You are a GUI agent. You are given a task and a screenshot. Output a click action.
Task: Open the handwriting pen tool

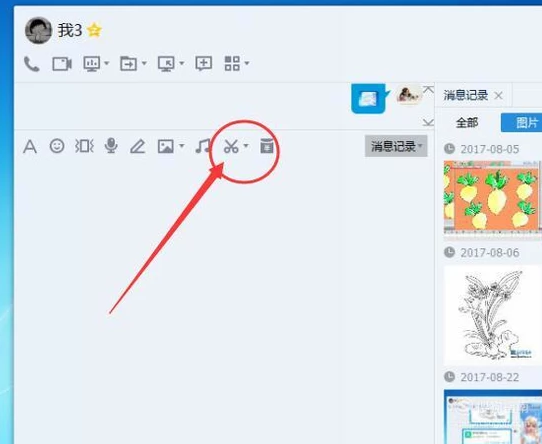pos(138,146)
